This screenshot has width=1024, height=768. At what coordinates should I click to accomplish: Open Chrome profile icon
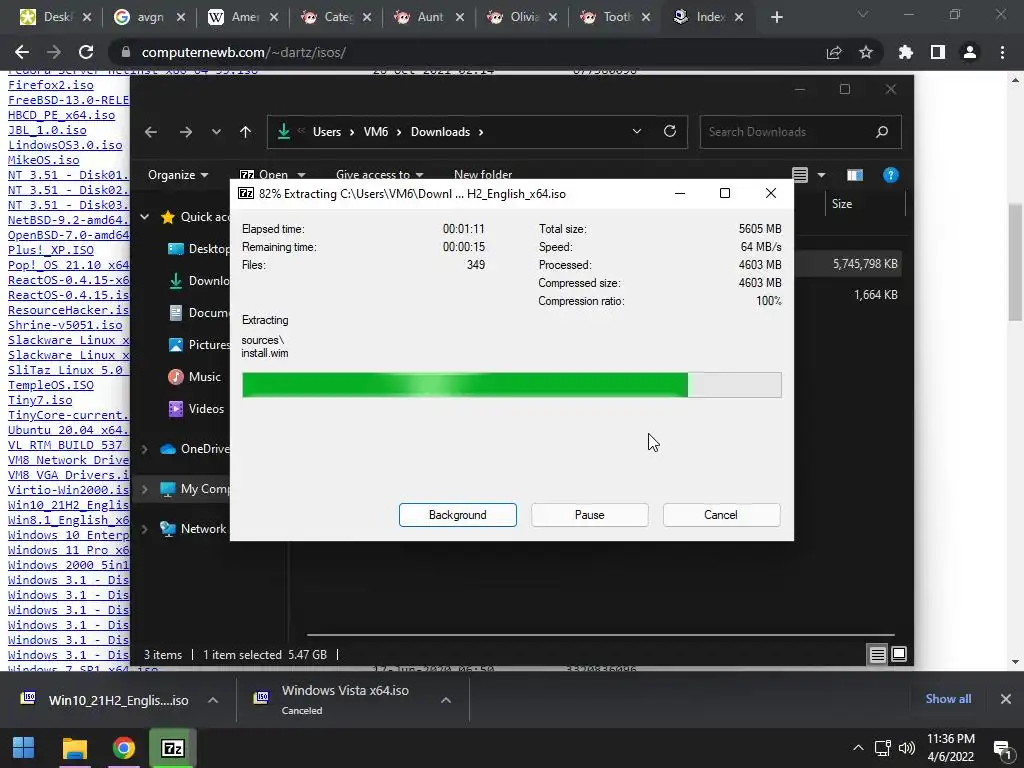(970, 52)
